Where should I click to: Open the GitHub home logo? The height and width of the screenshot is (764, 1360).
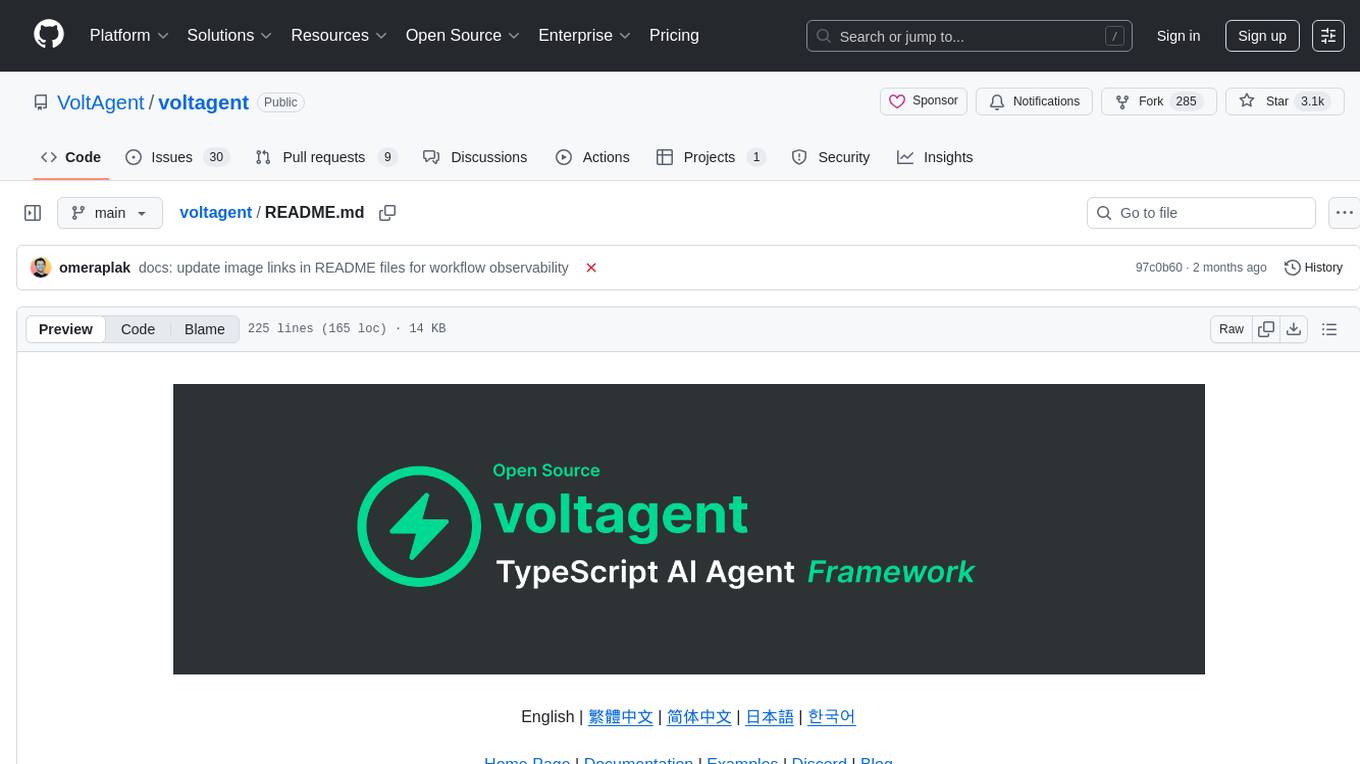[x=49, y=35]
